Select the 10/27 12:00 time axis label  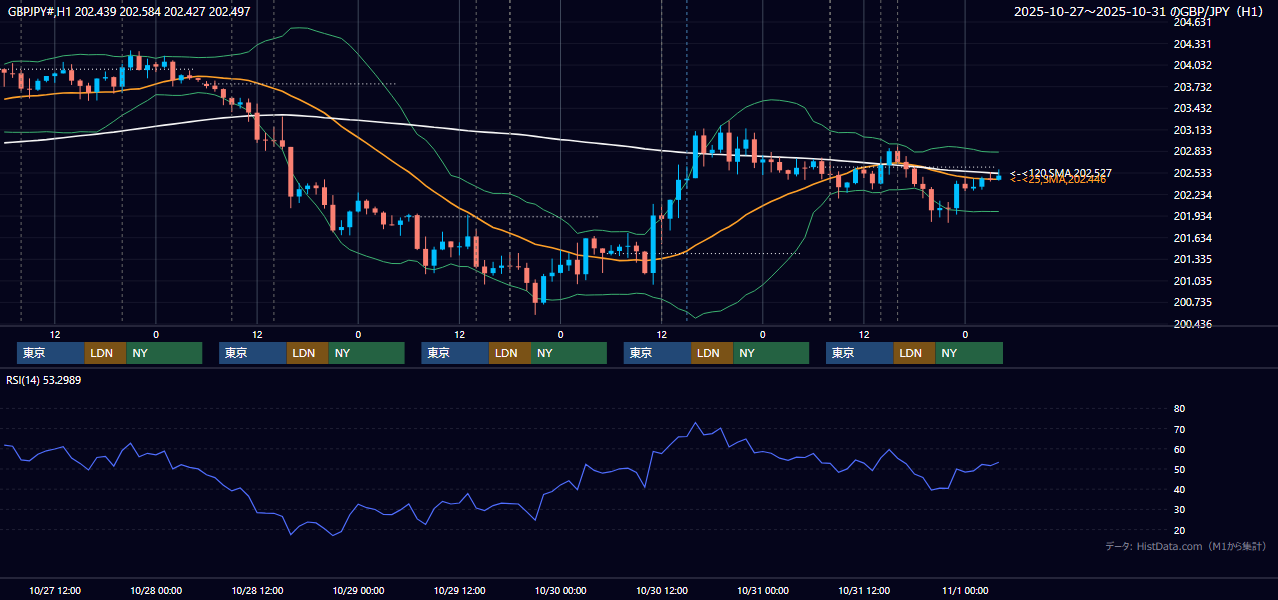55,591
